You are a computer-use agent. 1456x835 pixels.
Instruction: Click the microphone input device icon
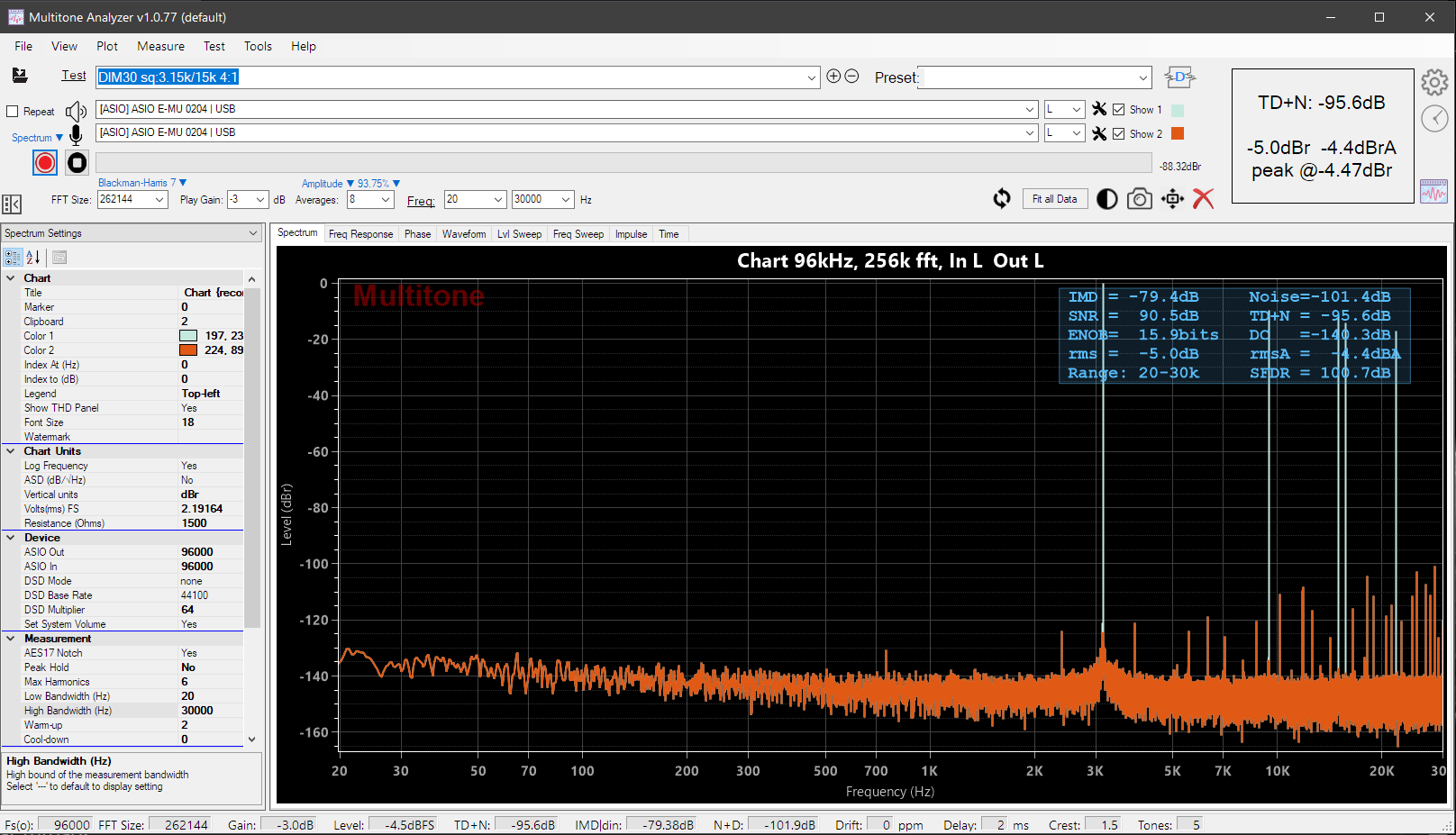pos(76,134)
